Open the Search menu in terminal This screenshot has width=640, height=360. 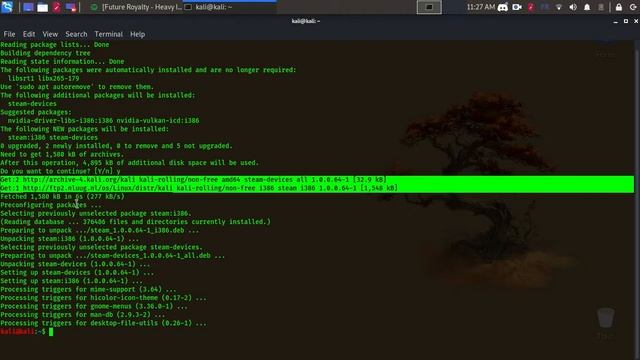(x=76, y=34)
